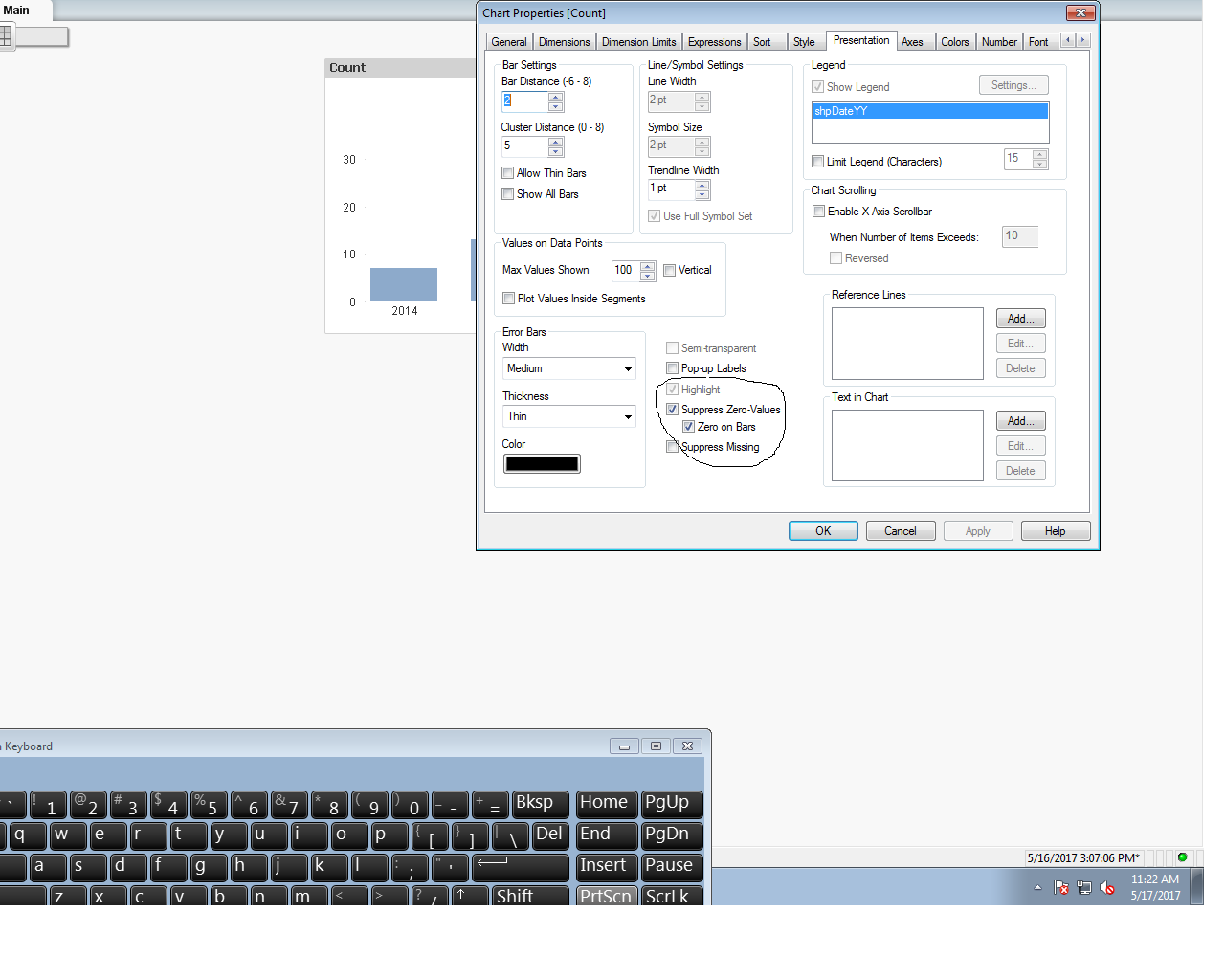
Task: Open the Error Bars Width dropdown
Action: pyautogui.click(x=569, y=368)
